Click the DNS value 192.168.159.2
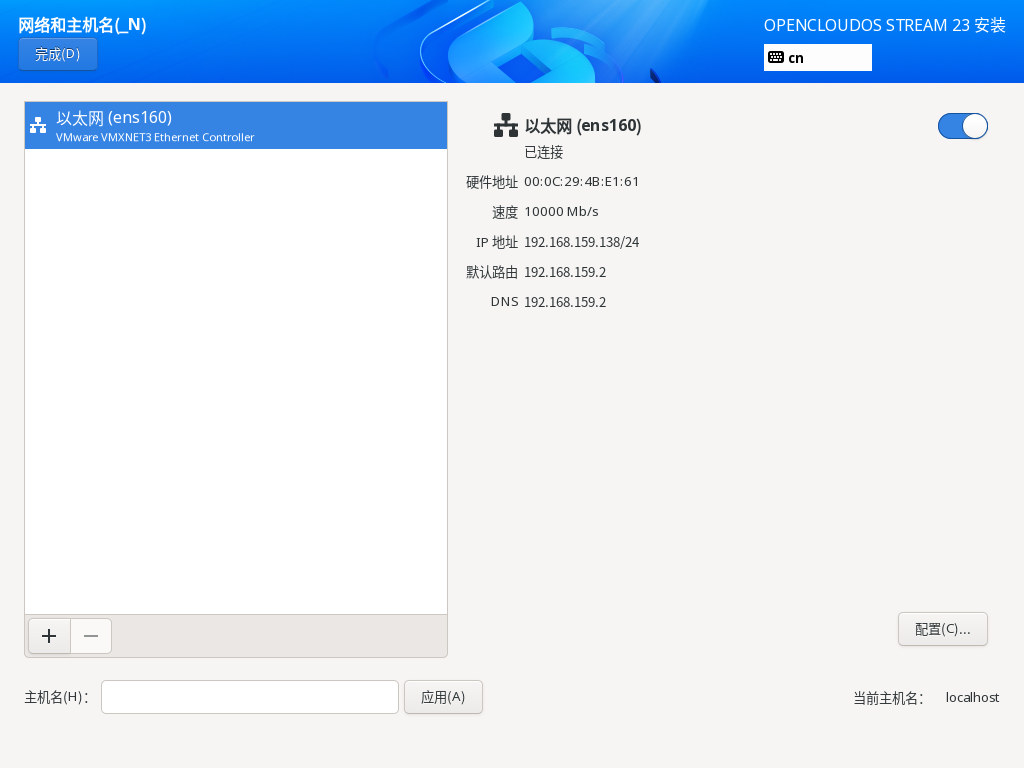Viewport: 1024px width, 768px height. tap(565, 302)
